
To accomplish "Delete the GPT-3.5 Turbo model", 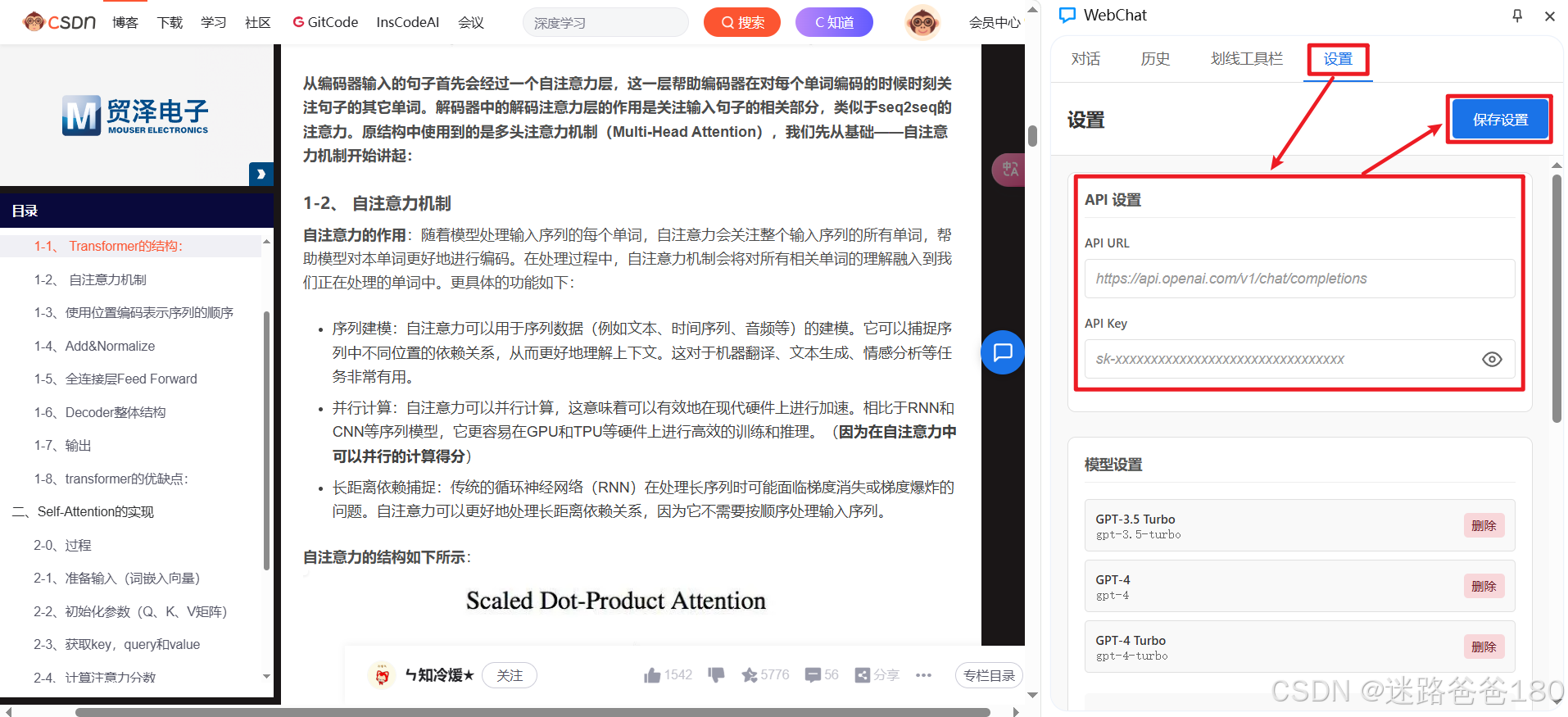I will [1484, 525].
